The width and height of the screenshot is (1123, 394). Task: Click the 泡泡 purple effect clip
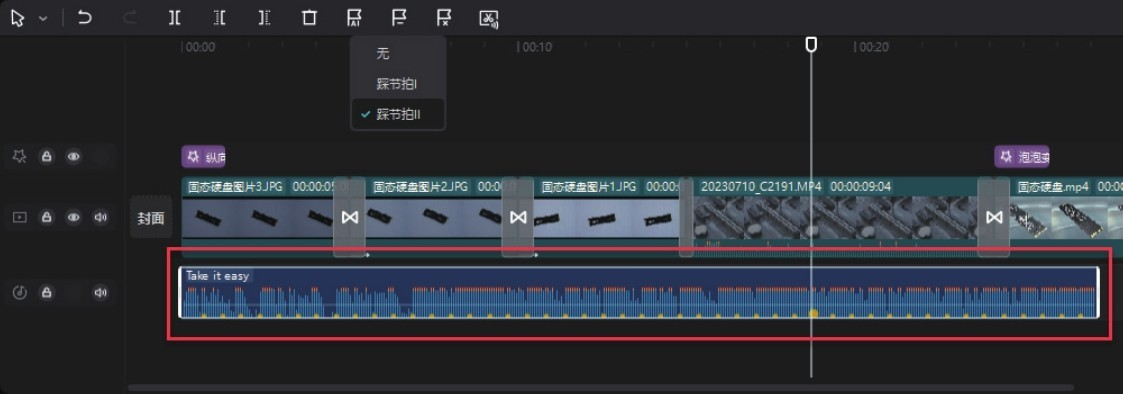(1021, 156)
